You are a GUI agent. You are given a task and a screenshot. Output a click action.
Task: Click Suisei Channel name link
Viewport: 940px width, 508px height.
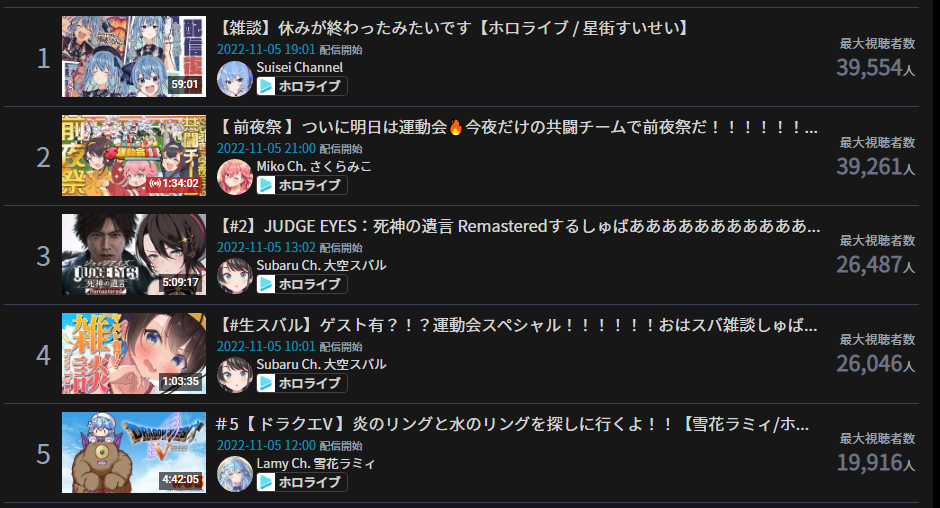coord(300,67)
